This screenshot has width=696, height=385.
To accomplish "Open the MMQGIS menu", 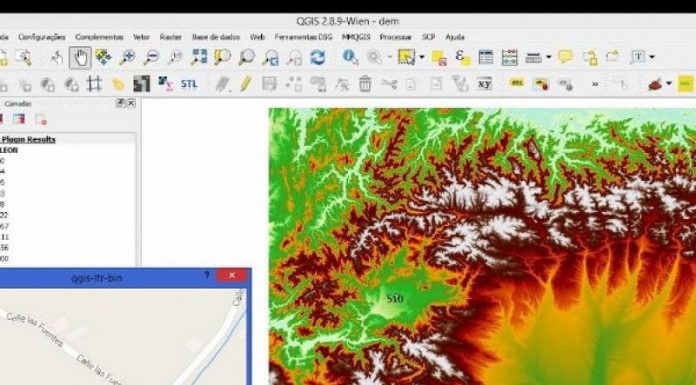I will [x=356, y=37].
